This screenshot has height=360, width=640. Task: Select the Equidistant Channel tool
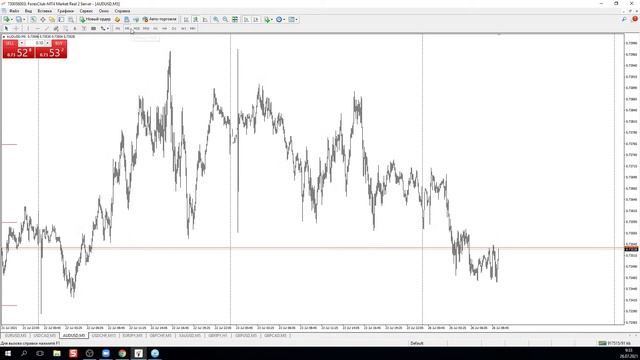[x=56, y=29]
